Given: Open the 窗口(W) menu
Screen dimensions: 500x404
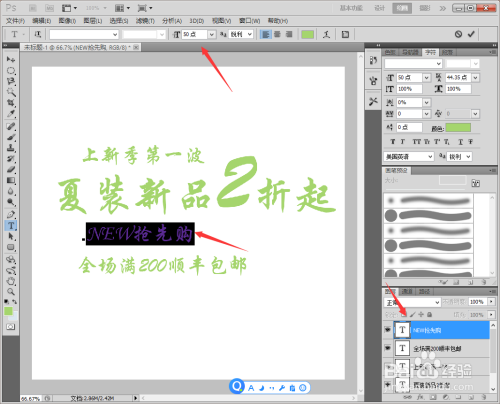Looking at the screenshot, I should coord(250,21).
